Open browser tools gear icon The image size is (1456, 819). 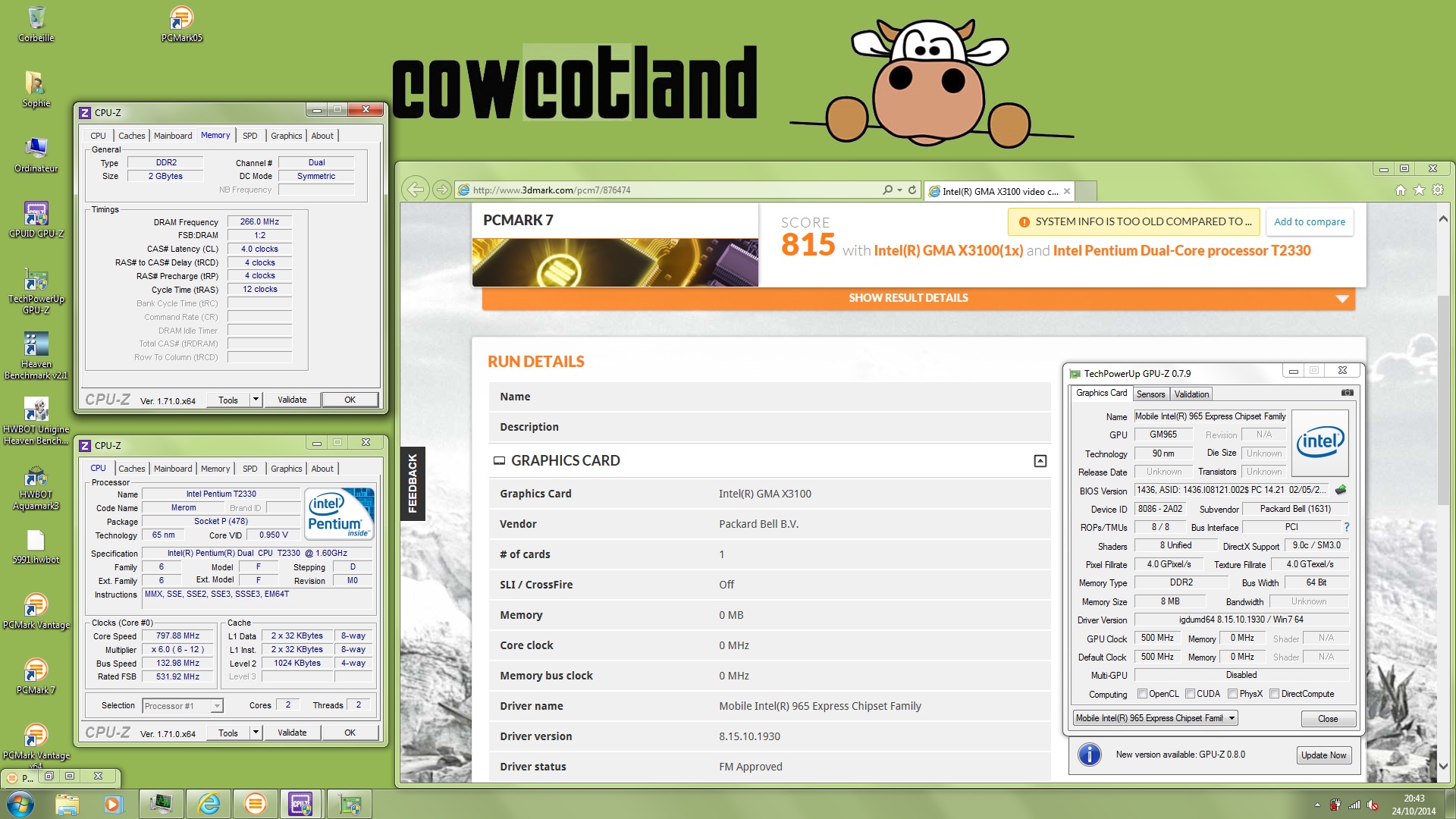[1437, 190]
